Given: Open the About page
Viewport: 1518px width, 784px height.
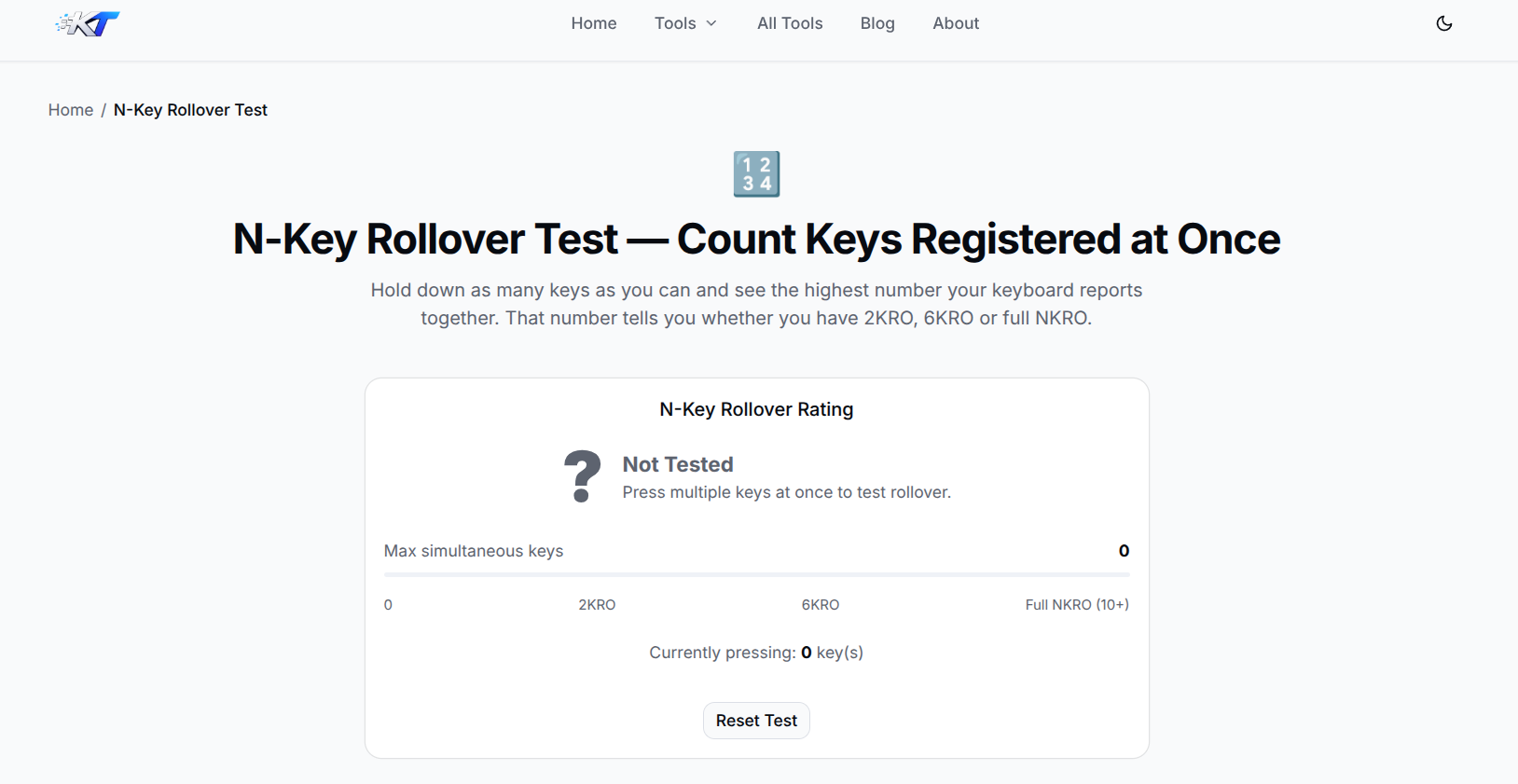Looking at the screenshot, I should 956,23.
